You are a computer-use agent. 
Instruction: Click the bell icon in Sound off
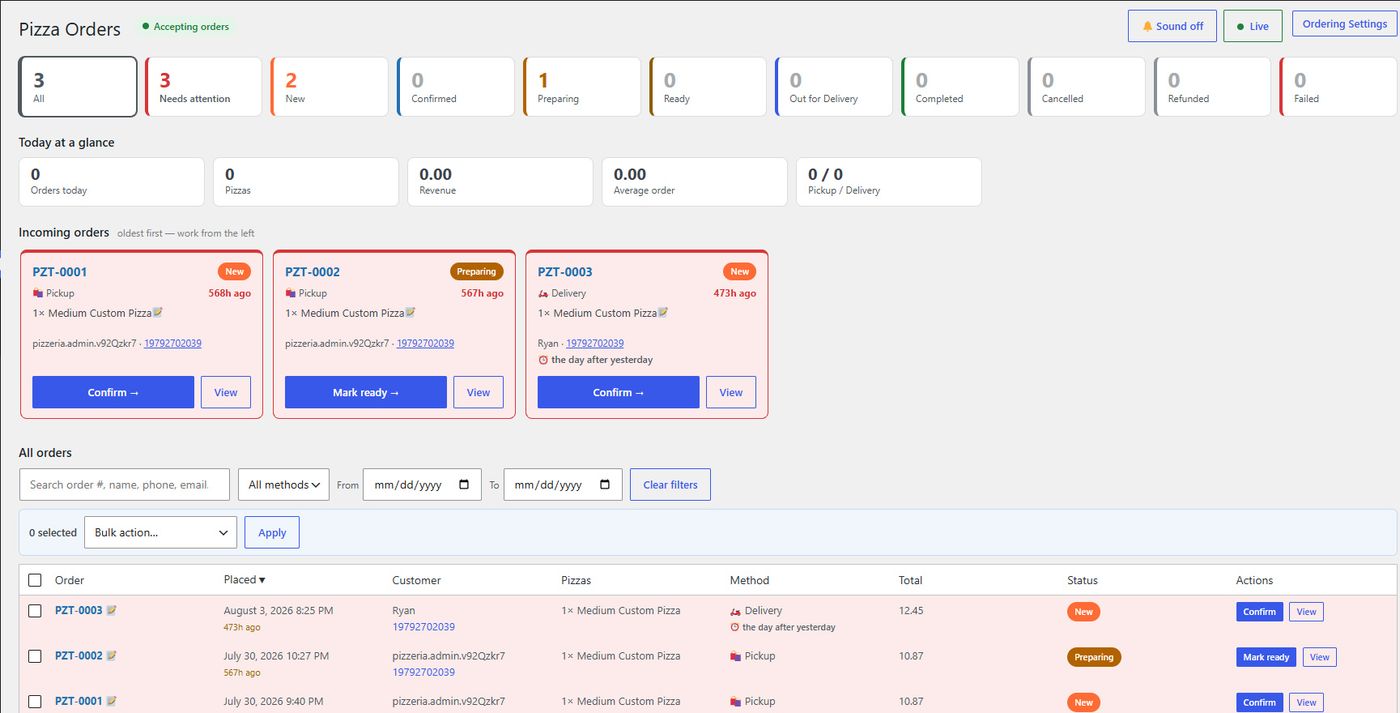[1147, 26]
